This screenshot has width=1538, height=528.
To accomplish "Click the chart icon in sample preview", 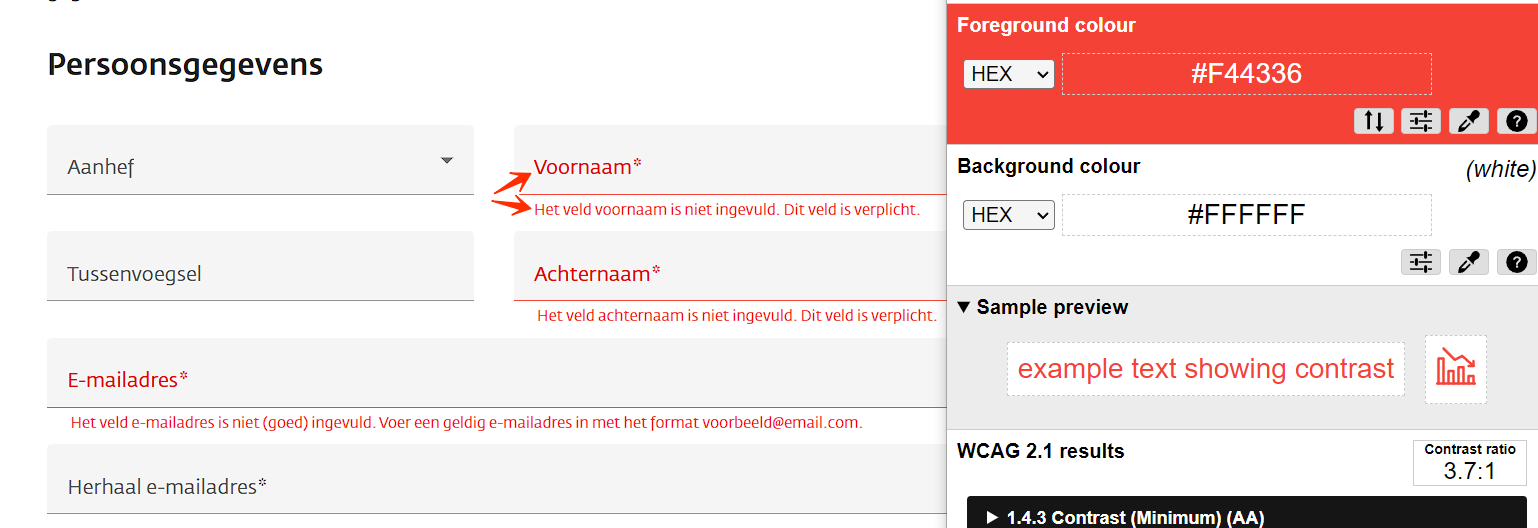I will point(1455,369).
